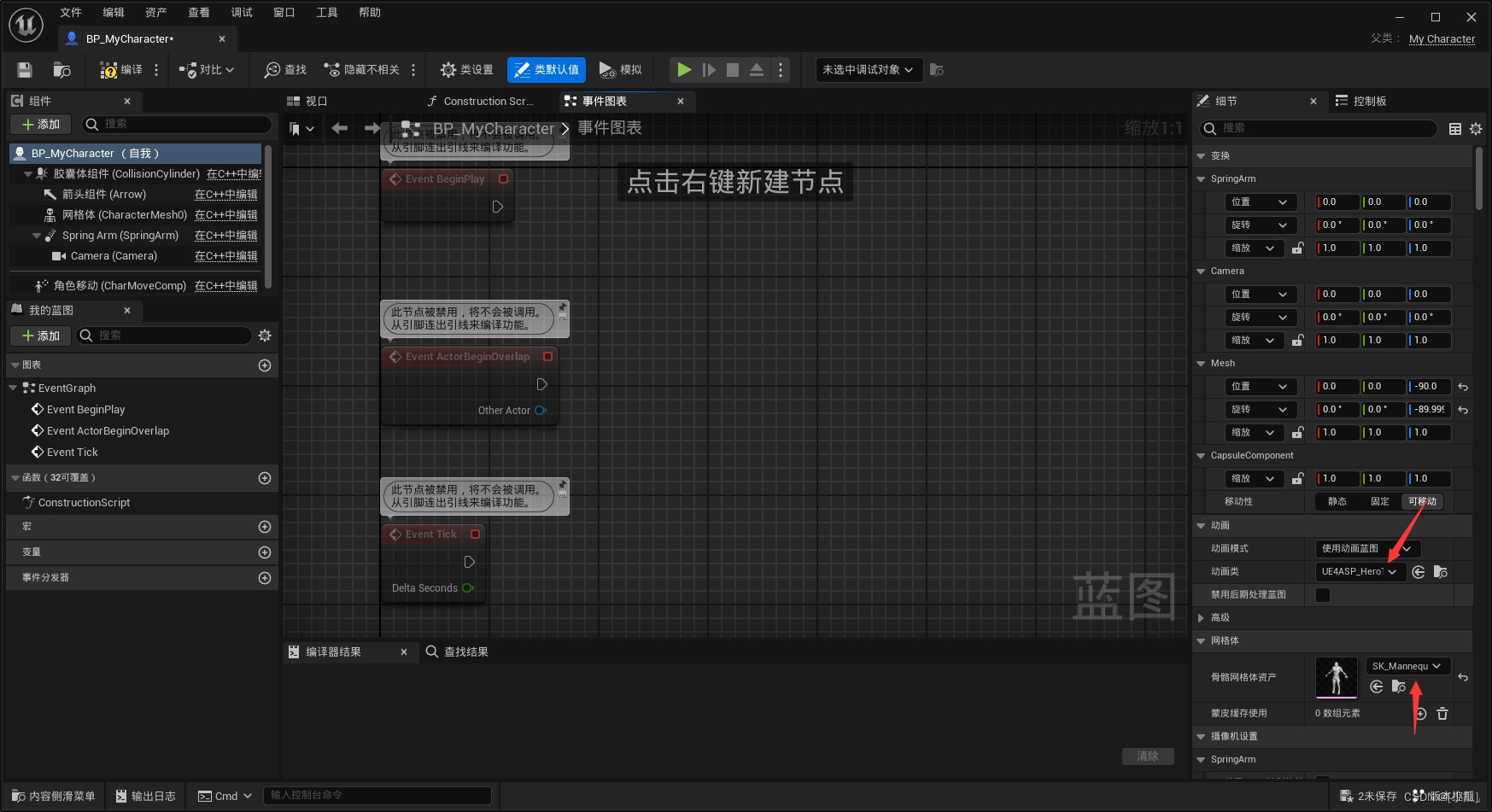Open 类设置 class settings
Viewport: 1492px width, 812px height.
(x=466, y=70)
